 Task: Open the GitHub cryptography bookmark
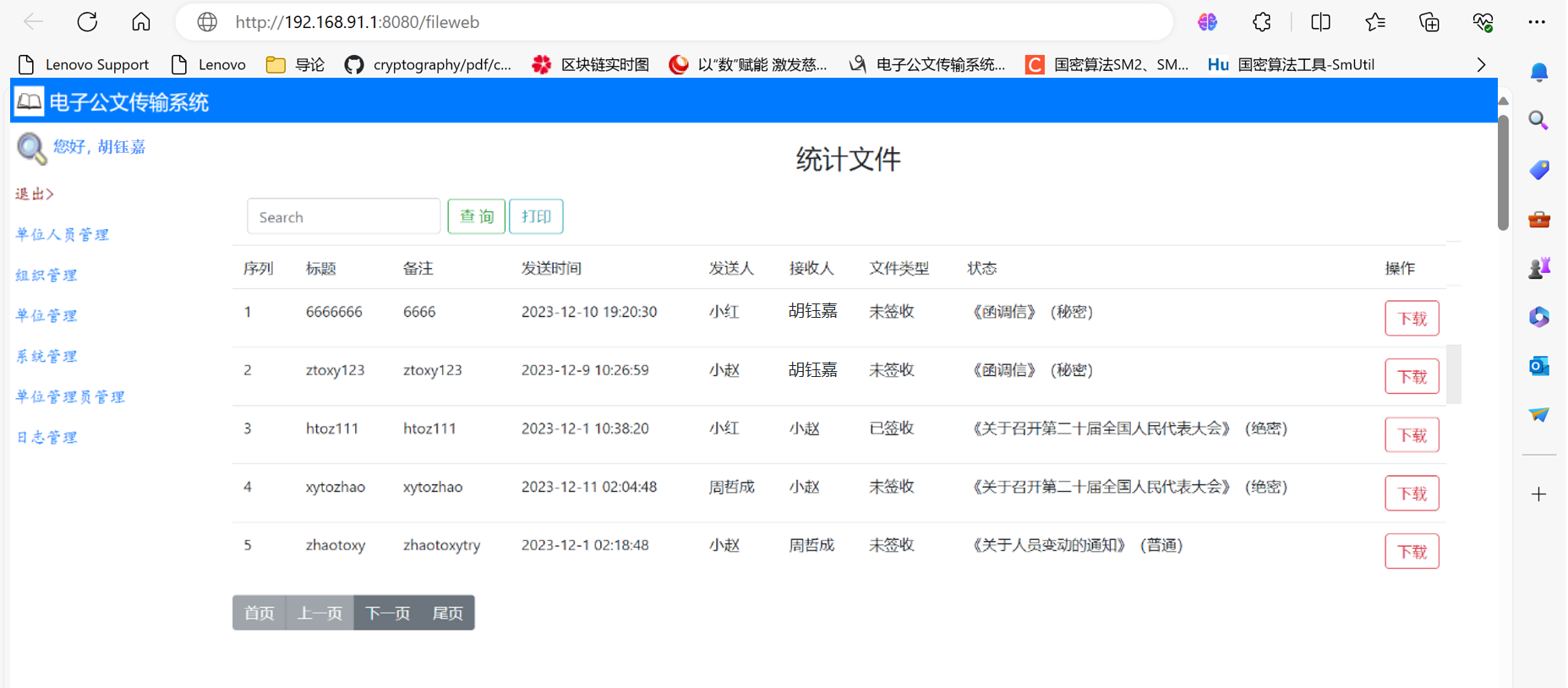pyautogui.click(x=429, y=64)
